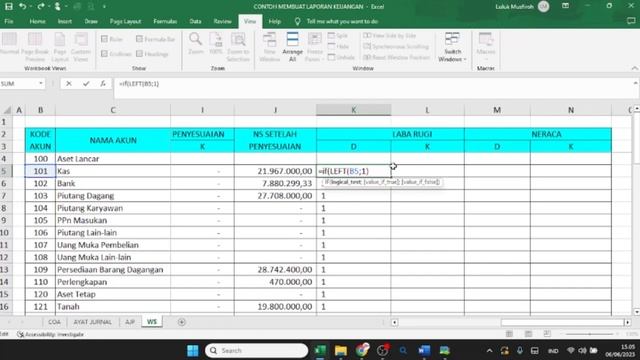Open the Windows Start menu
Viewport: 640px width, 360px height.
click(193, 350)
